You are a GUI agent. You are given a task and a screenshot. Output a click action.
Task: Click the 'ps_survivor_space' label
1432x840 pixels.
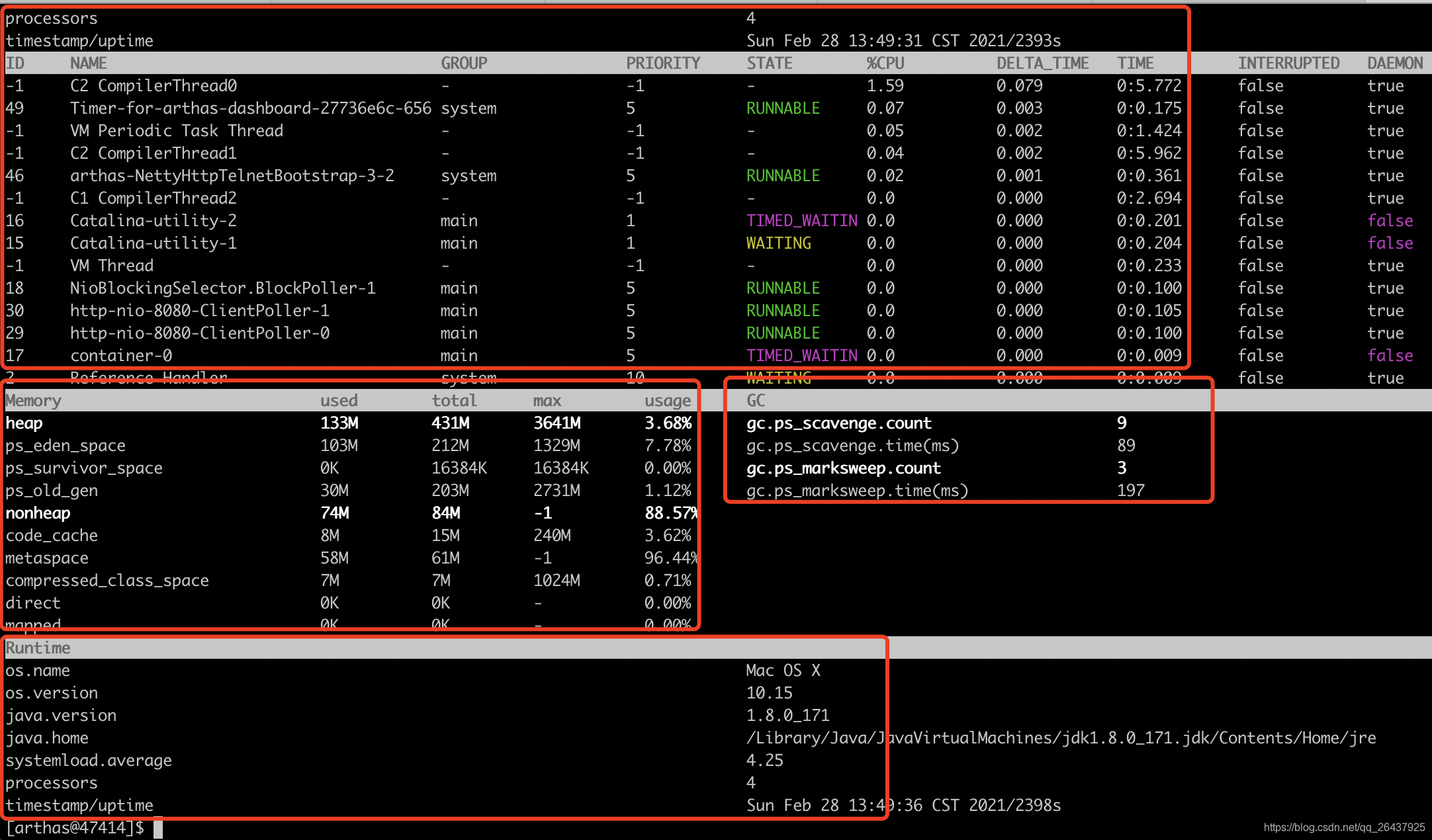point(84,468)
